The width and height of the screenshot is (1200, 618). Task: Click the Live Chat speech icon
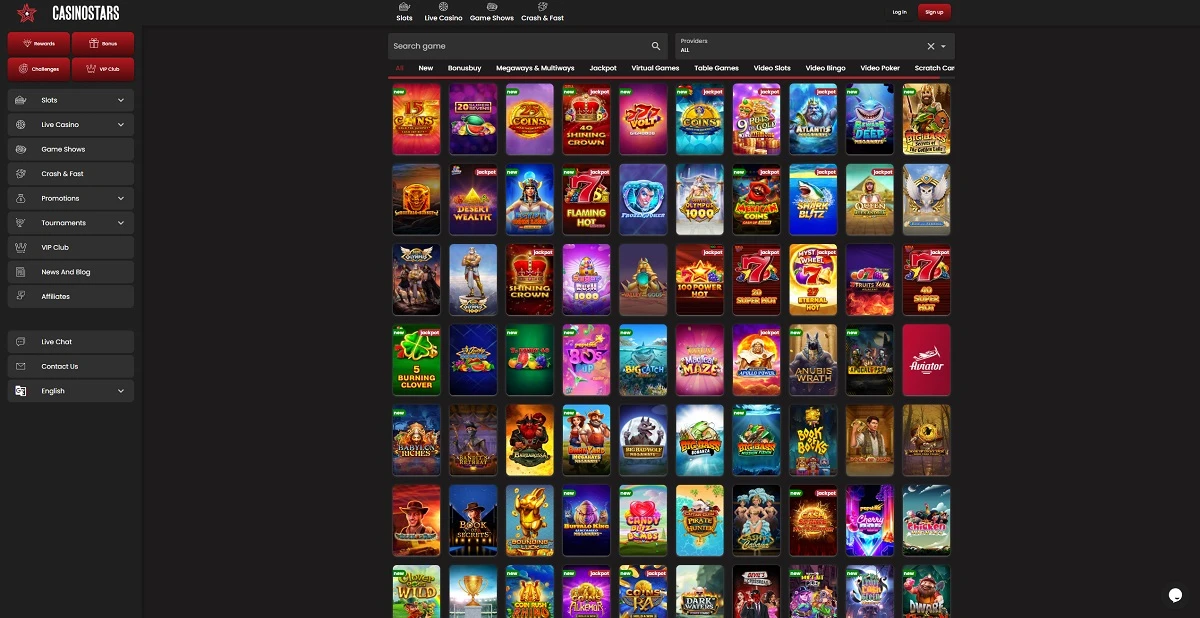click(x=21, y=342)
